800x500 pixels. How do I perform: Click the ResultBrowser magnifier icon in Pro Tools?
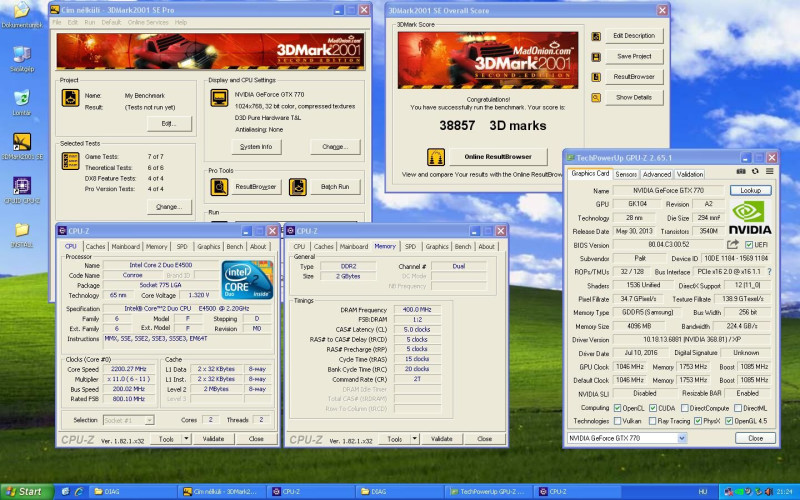[219, 187]
